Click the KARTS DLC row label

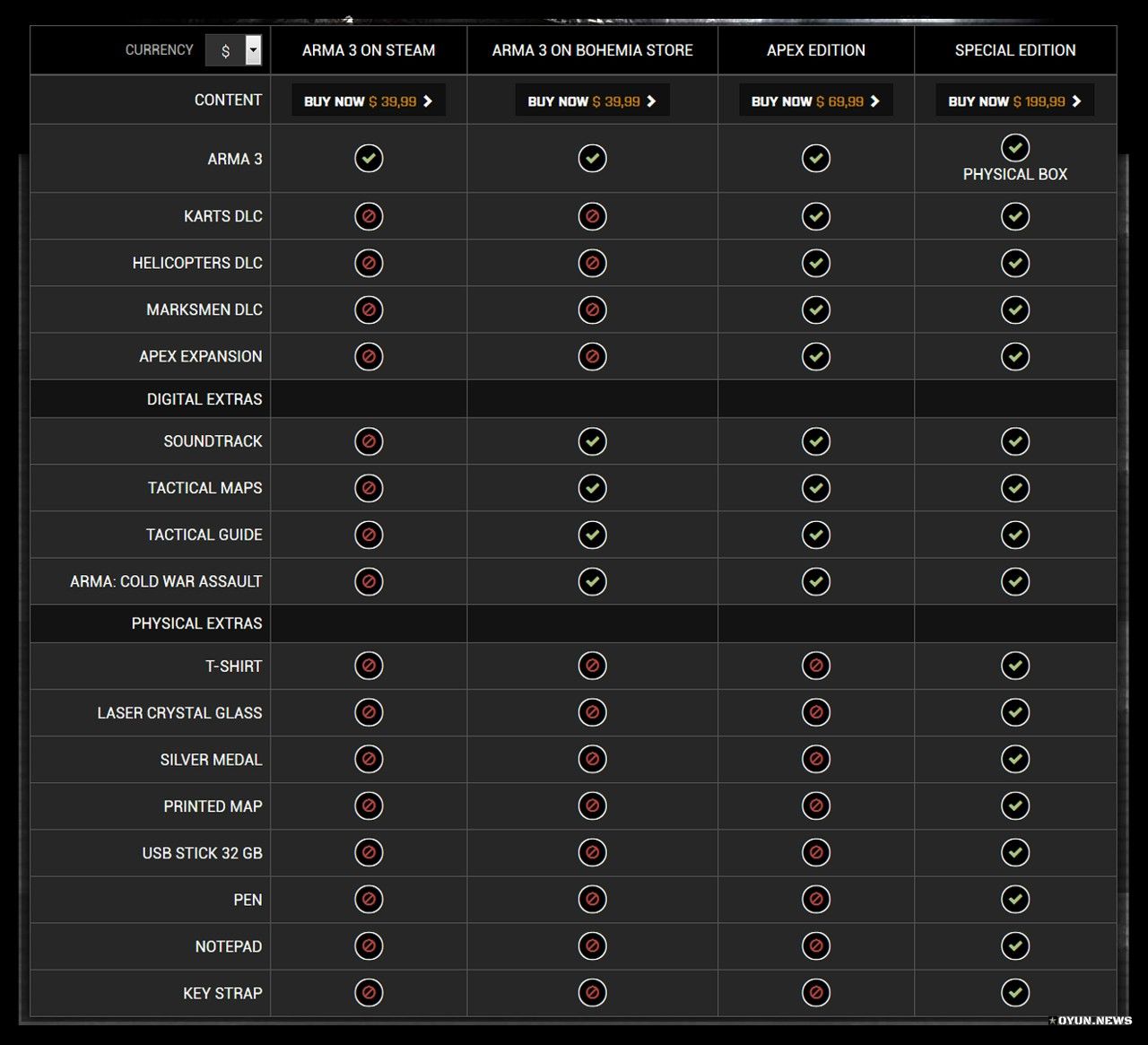point(223,216)
